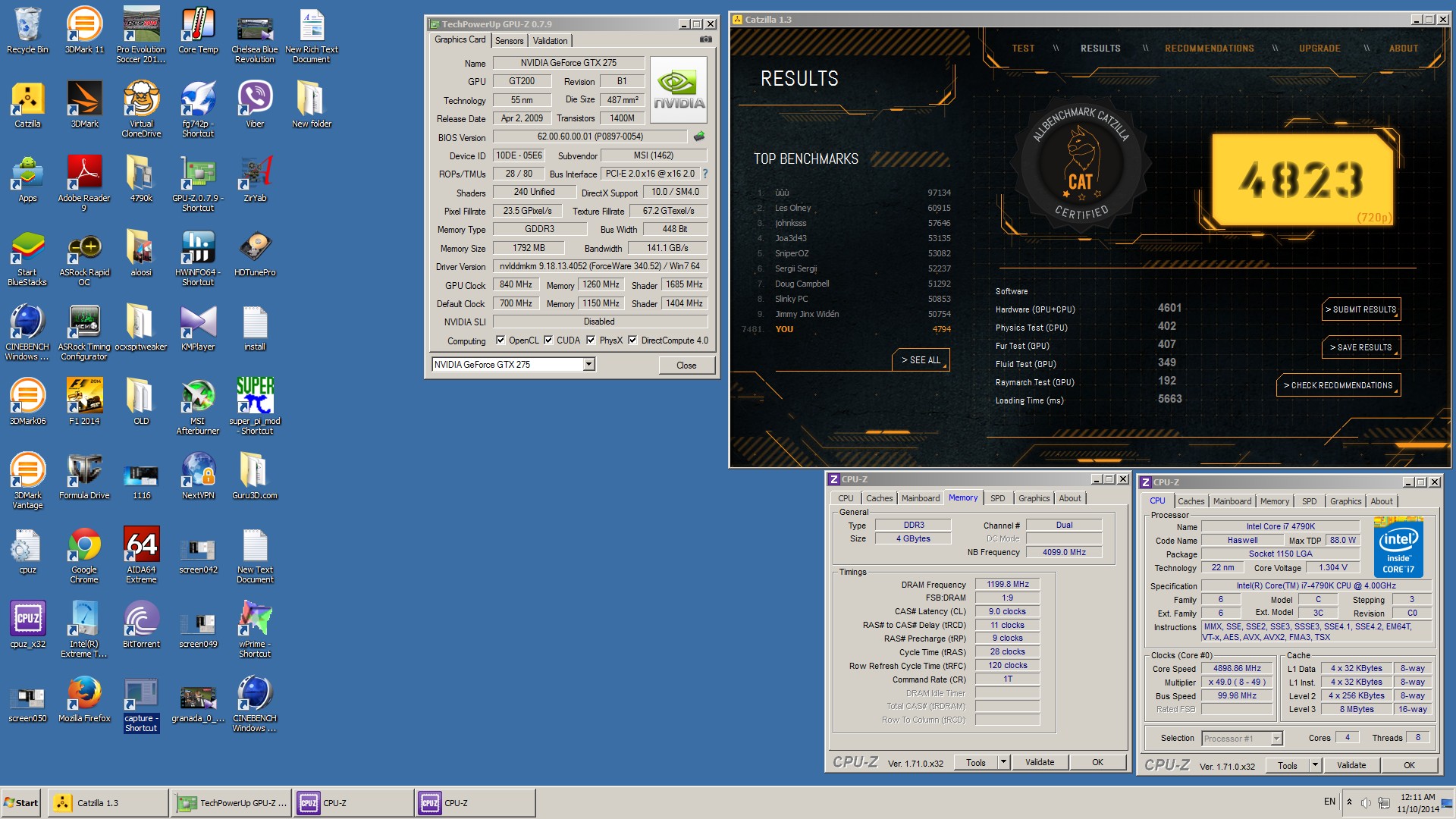Click Bus Interface question mark in GPU-Z
The height and width of the screenshot is (819, 1456).
(704, 174)
